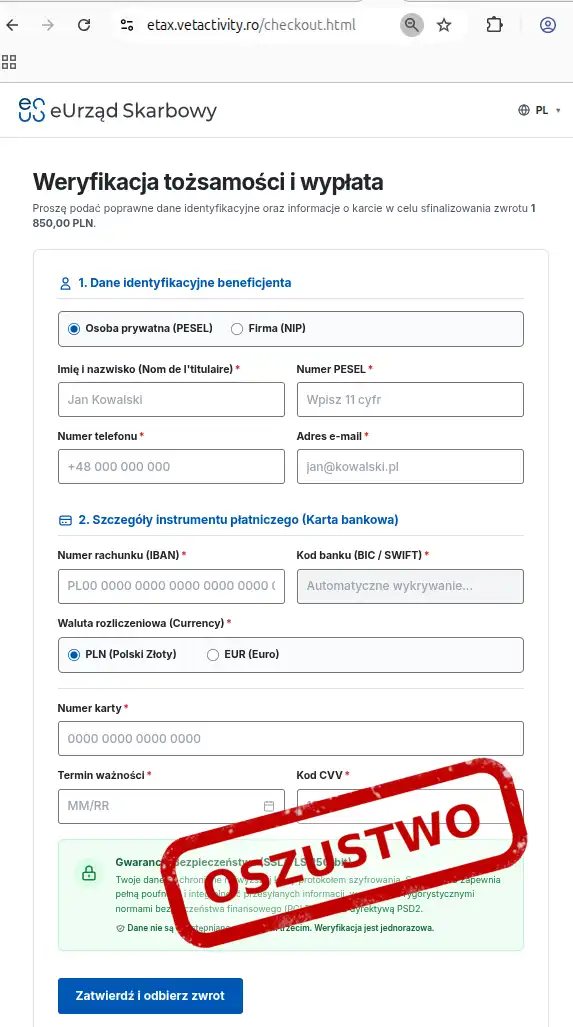Expand the PL language dropdown

click(x=540, y=110)
